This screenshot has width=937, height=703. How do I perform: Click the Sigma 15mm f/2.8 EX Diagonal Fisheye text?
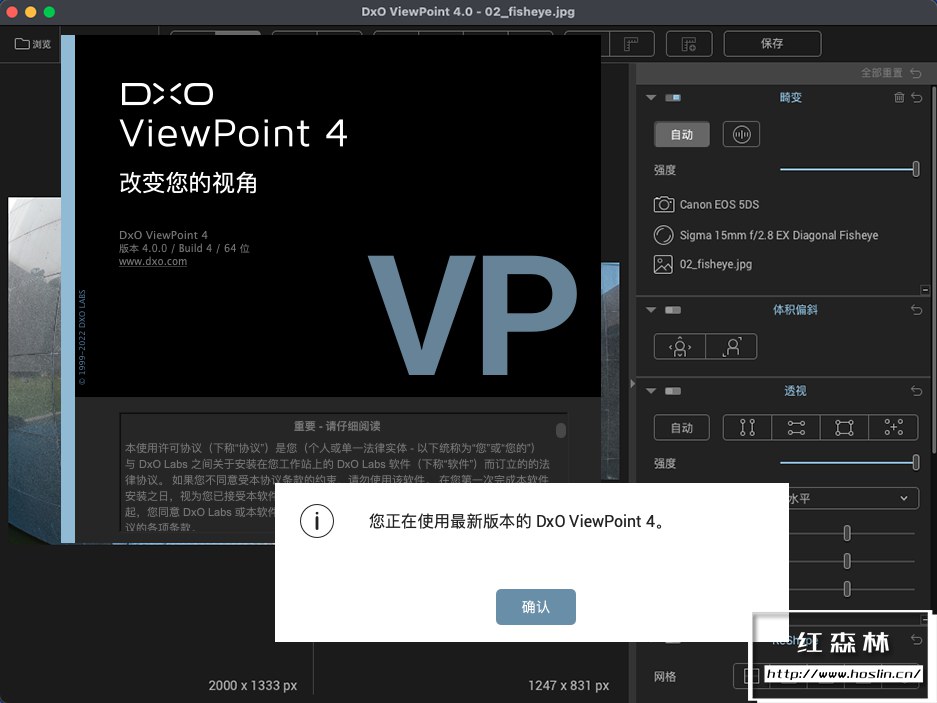(x=779, y=235)
